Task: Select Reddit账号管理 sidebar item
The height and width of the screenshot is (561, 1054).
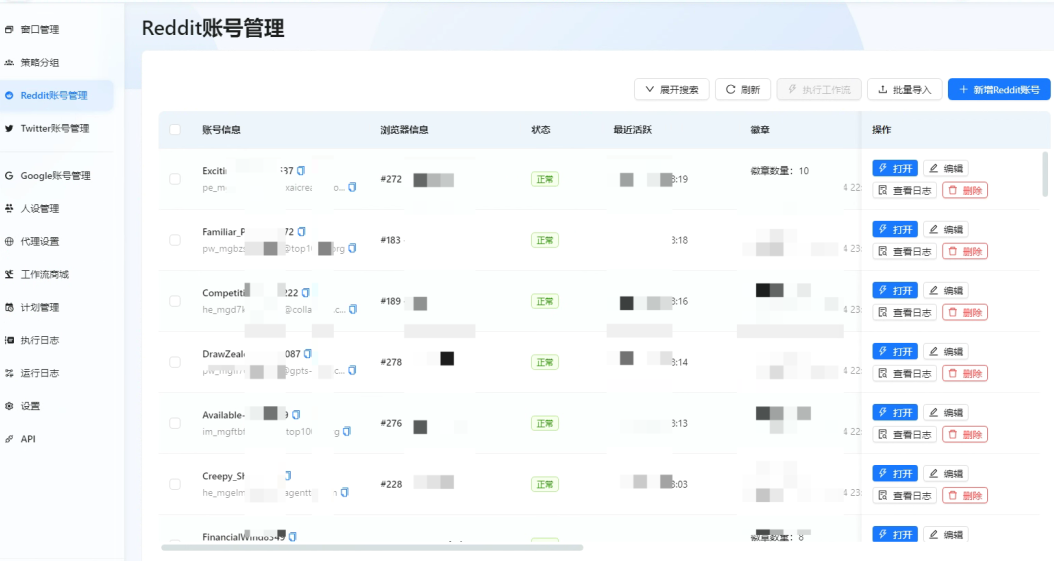Action: [54, 95]
